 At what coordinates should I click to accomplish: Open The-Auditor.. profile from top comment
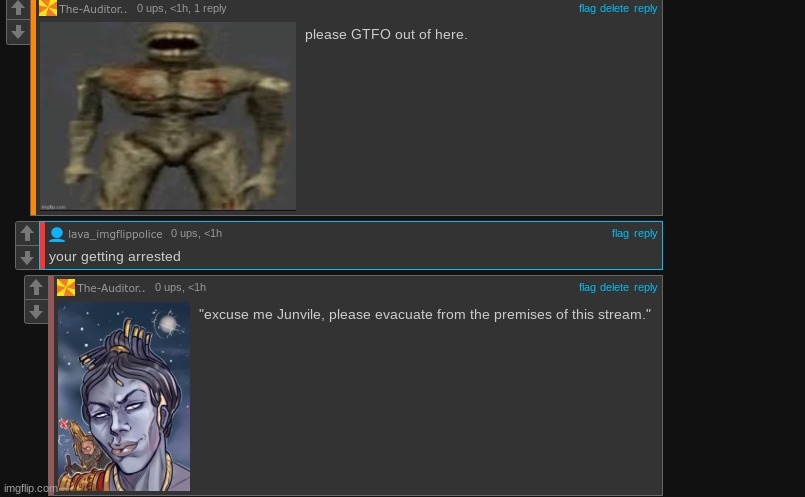[92, 9]
